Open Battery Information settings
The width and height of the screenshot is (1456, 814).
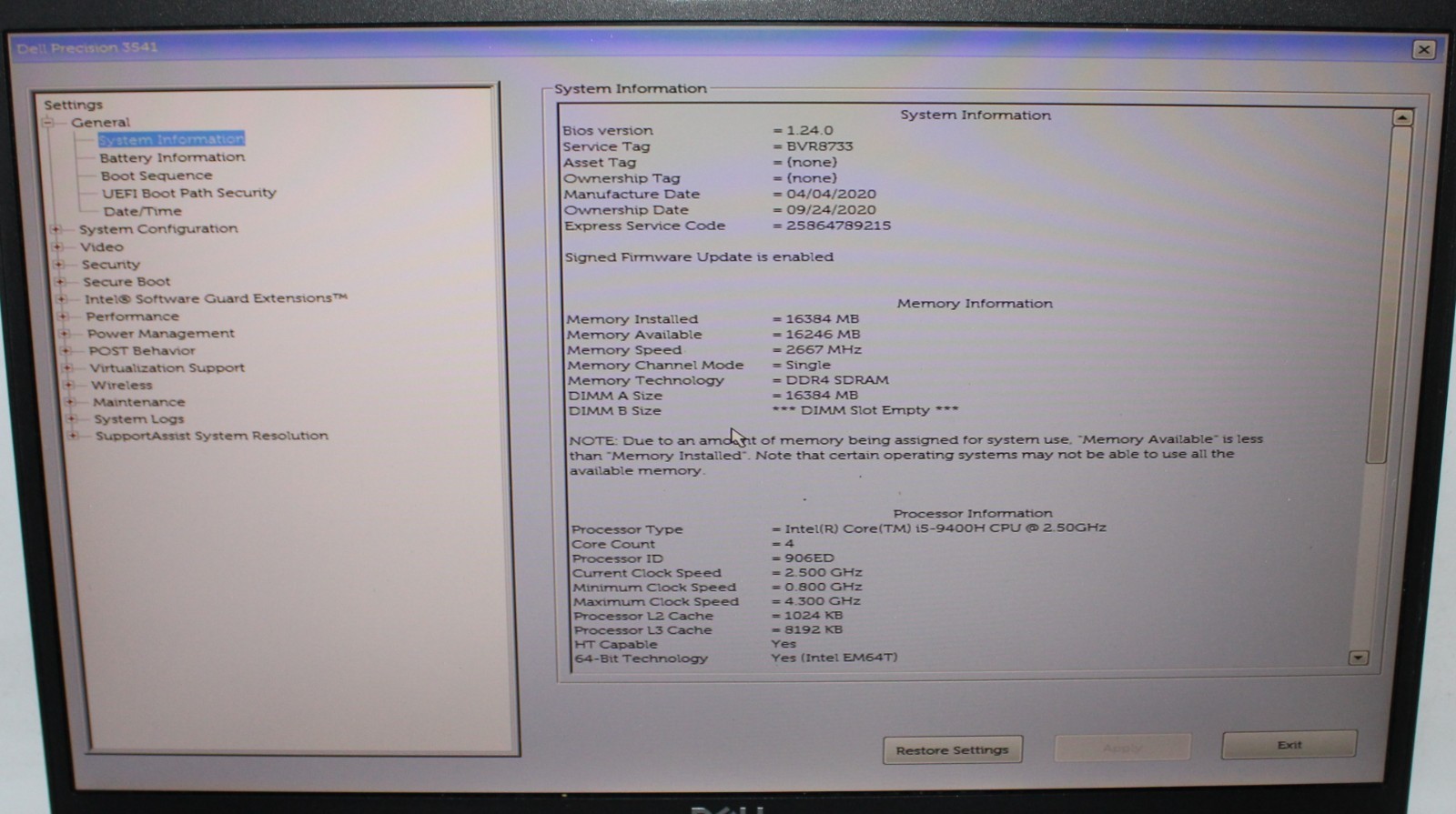[x=172, y=157]
